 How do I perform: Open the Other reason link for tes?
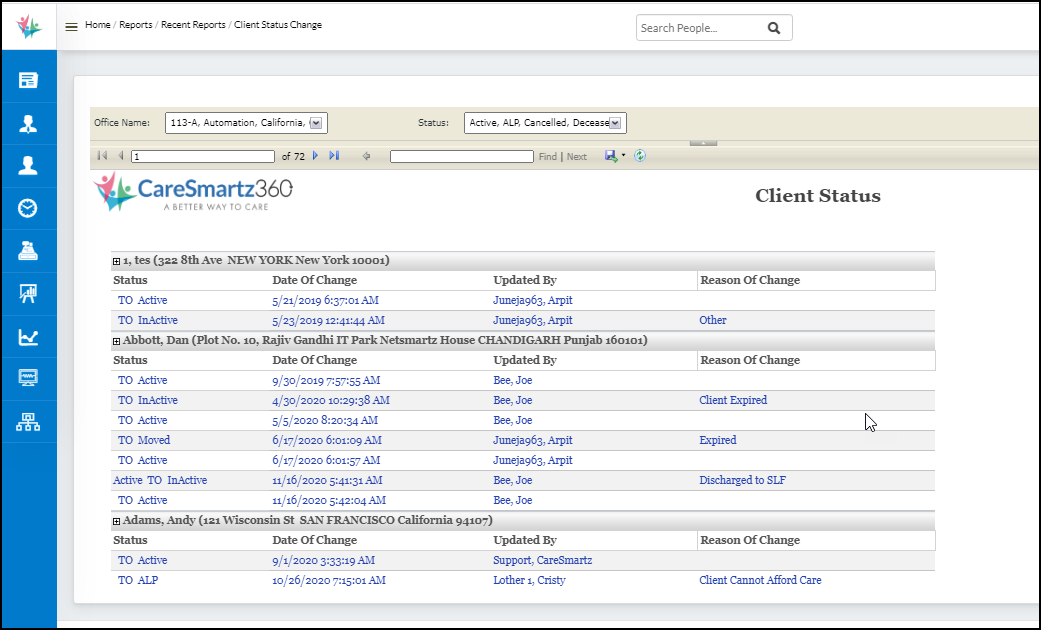(712, 320)
